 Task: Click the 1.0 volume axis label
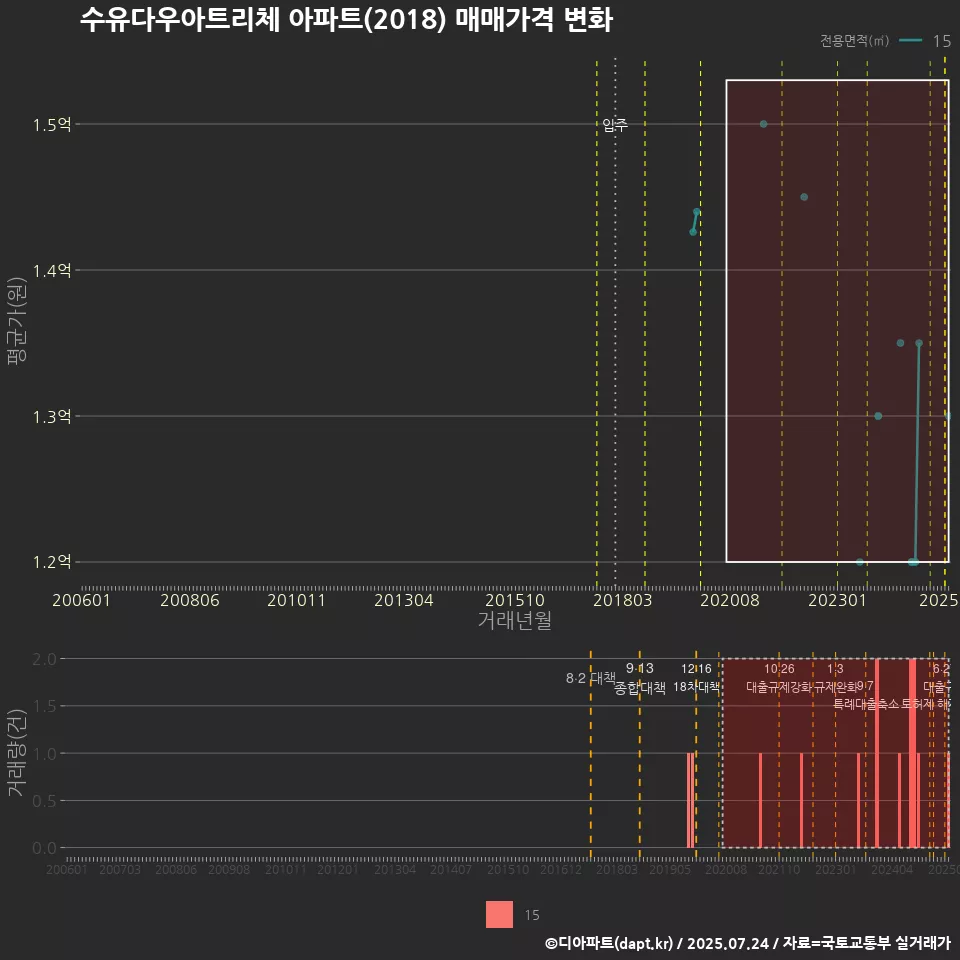point(44,754)
